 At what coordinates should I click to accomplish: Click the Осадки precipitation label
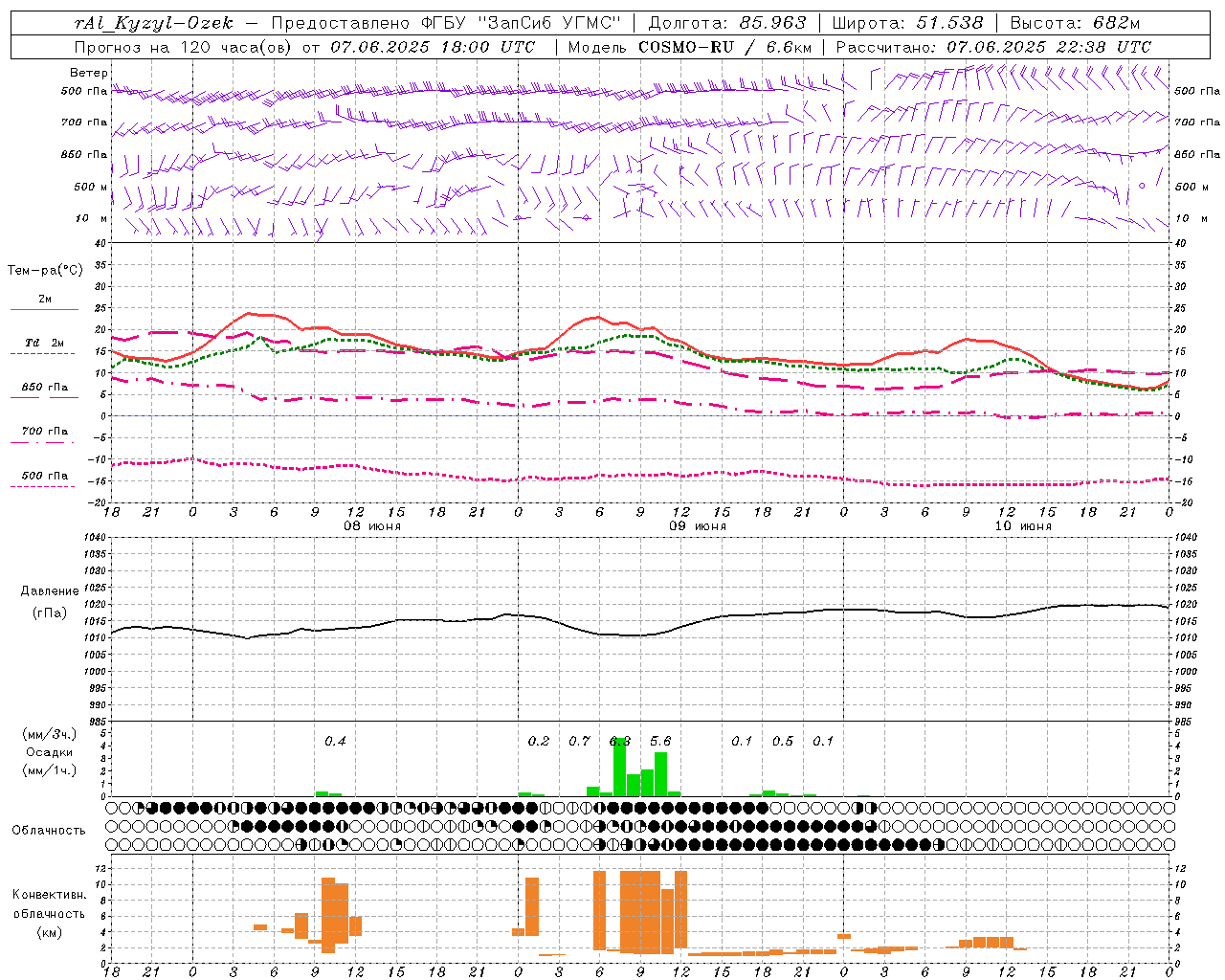[x=49, y=752]
